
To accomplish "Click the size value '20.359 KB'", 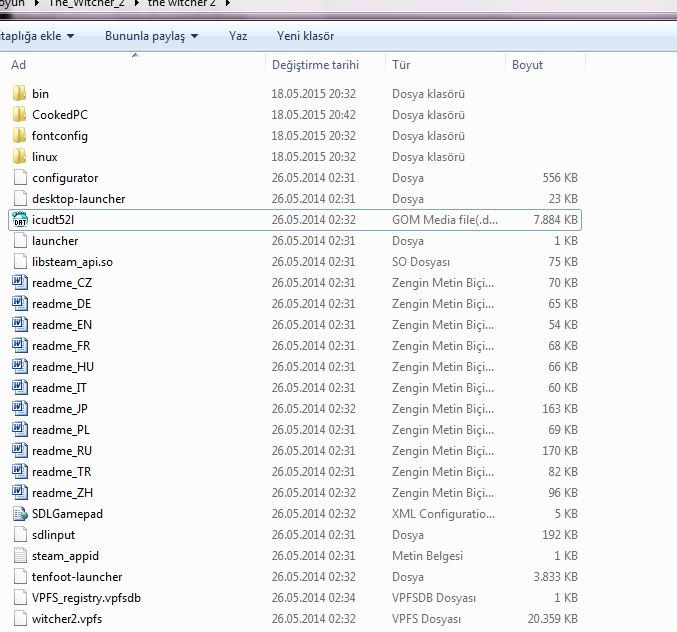I will pos(552,619).
